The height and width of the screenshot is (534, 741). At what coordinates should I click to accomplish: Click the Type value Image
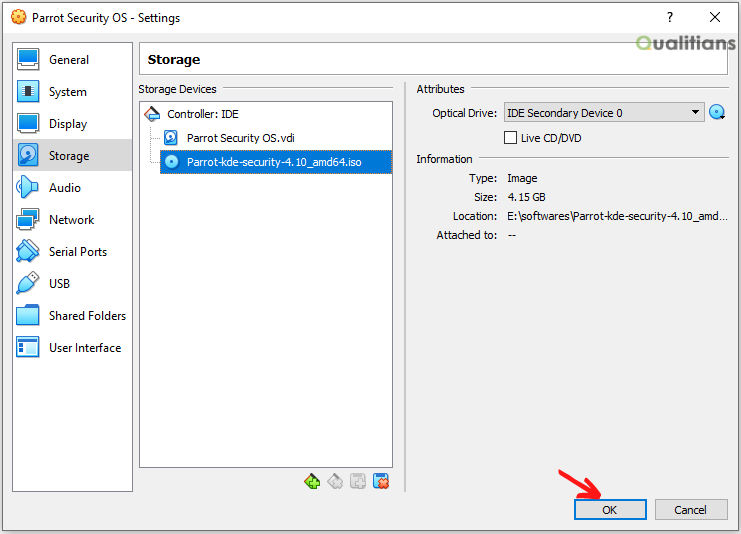(522, 178)
